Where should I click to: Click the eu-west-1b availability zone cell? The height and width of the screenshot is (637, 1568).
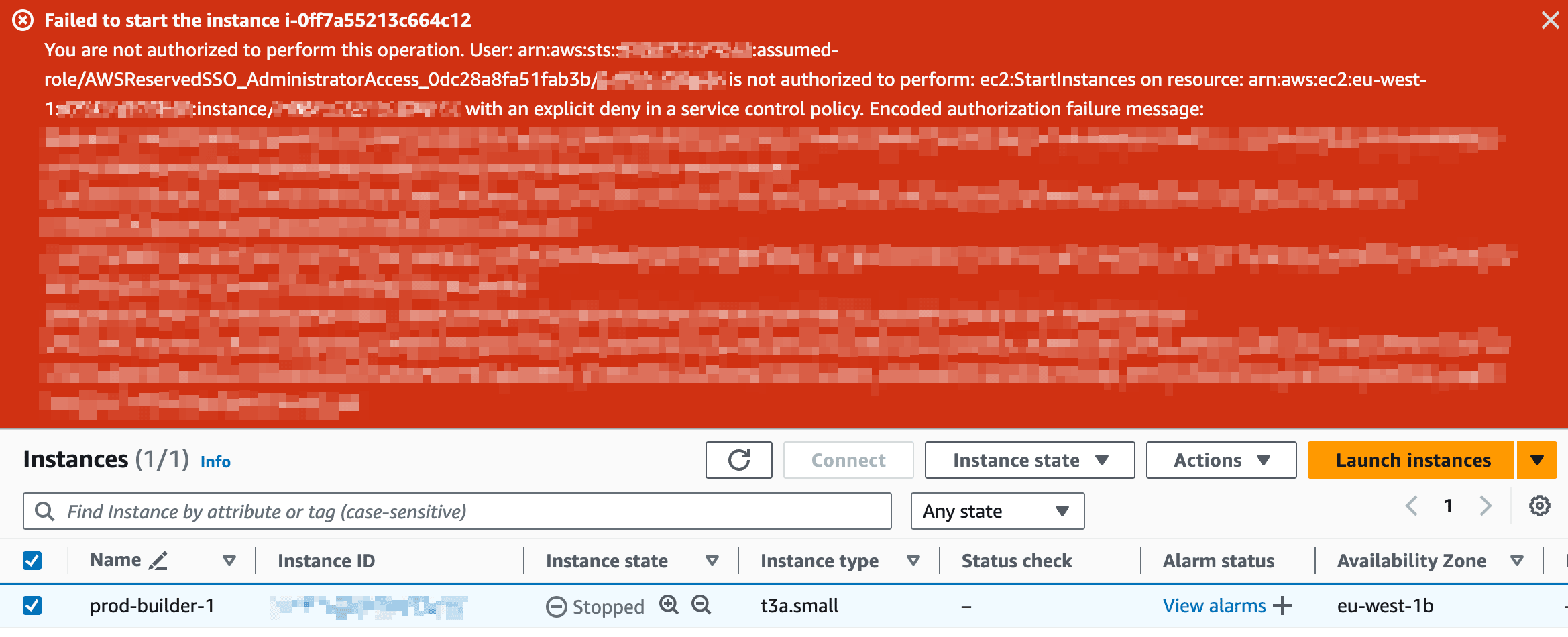click(x=1385, y=605)
